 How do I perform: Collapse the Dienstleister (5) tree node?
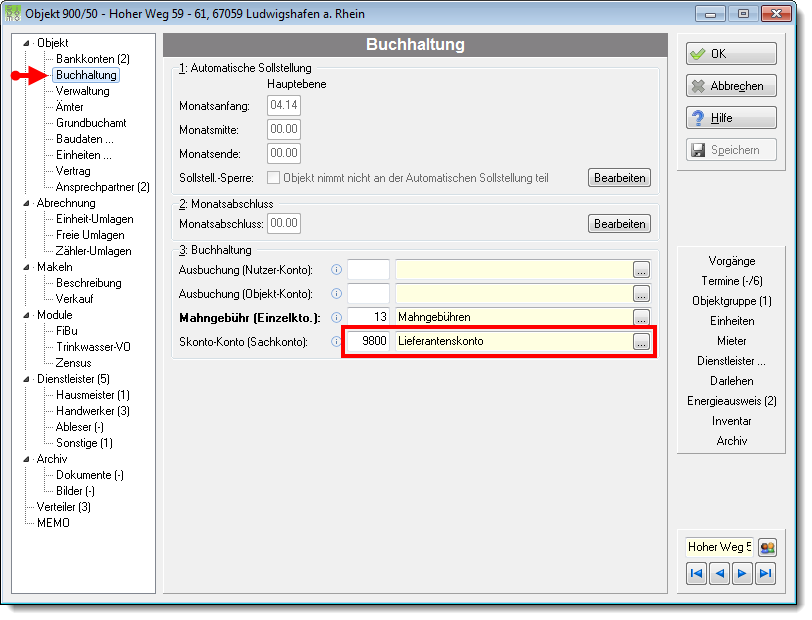tap(26, 379)
